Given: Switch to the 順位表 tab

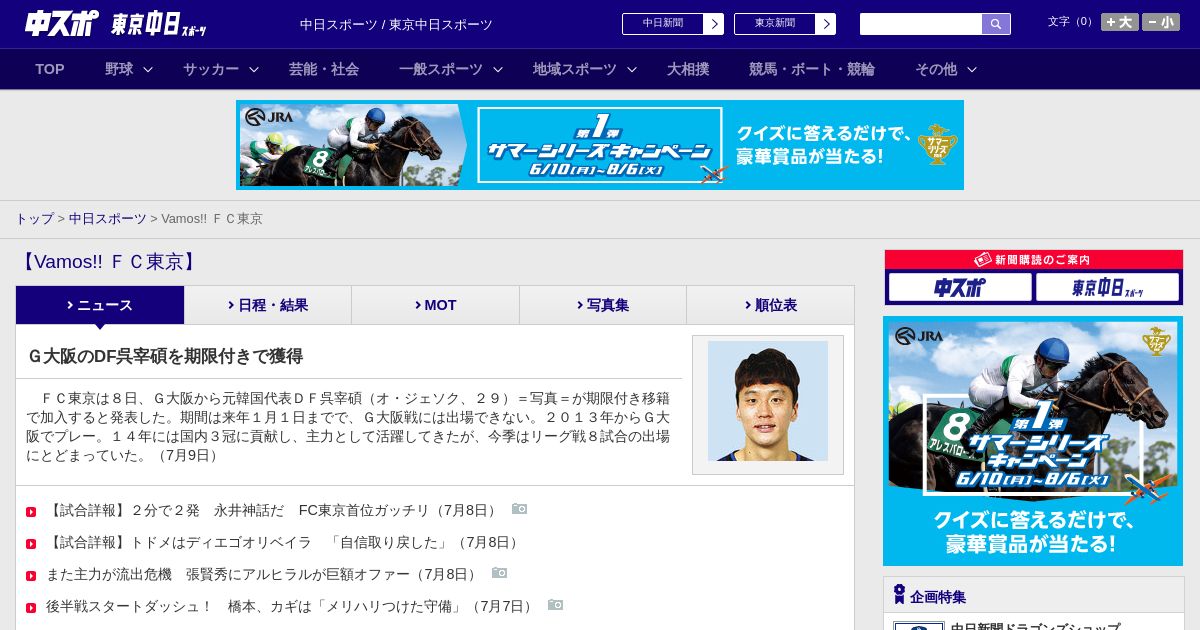Looking at the screenshot, I should (770, 305).
